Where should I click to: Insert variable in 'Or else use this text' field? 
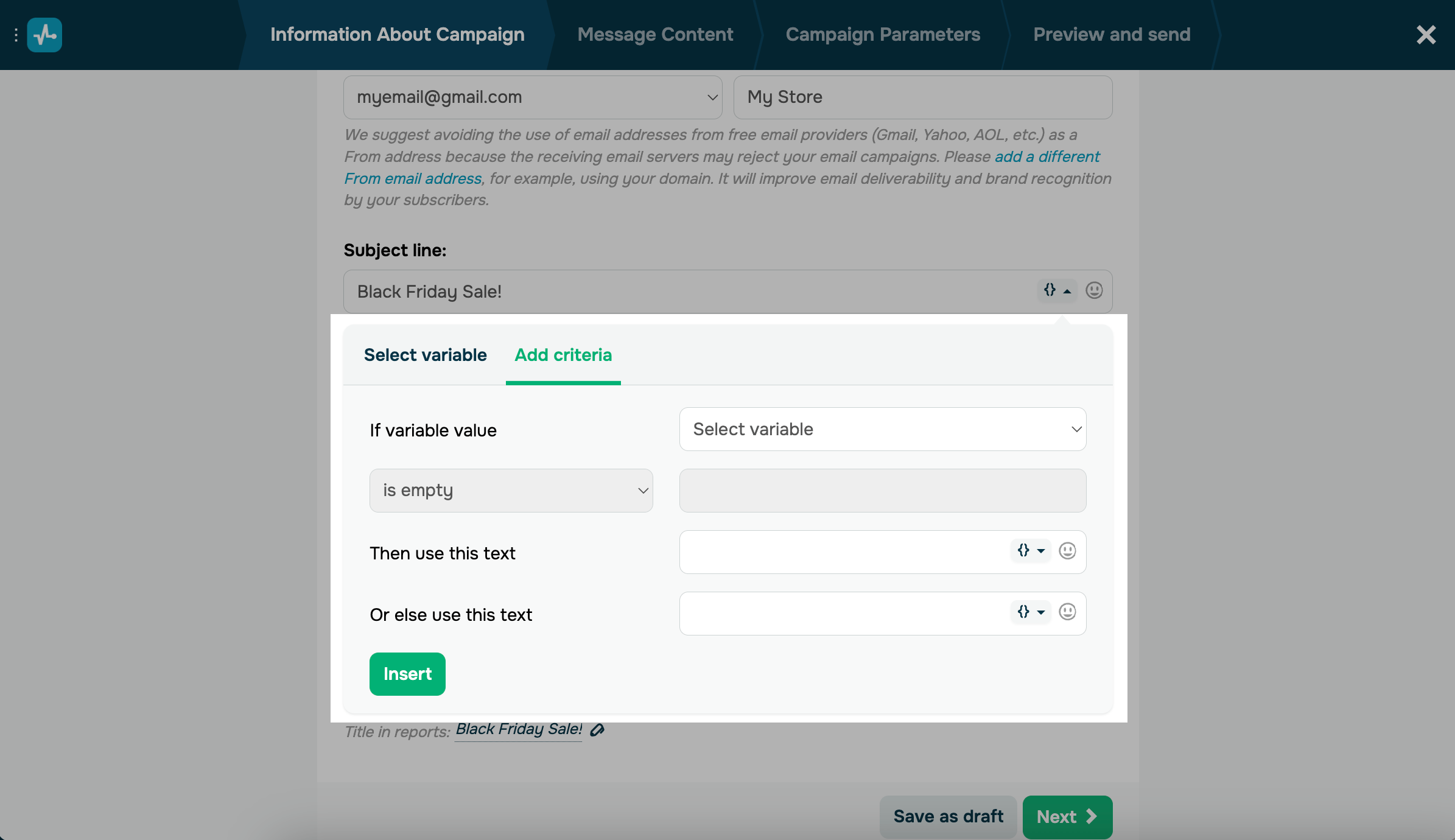point(1031,612)
